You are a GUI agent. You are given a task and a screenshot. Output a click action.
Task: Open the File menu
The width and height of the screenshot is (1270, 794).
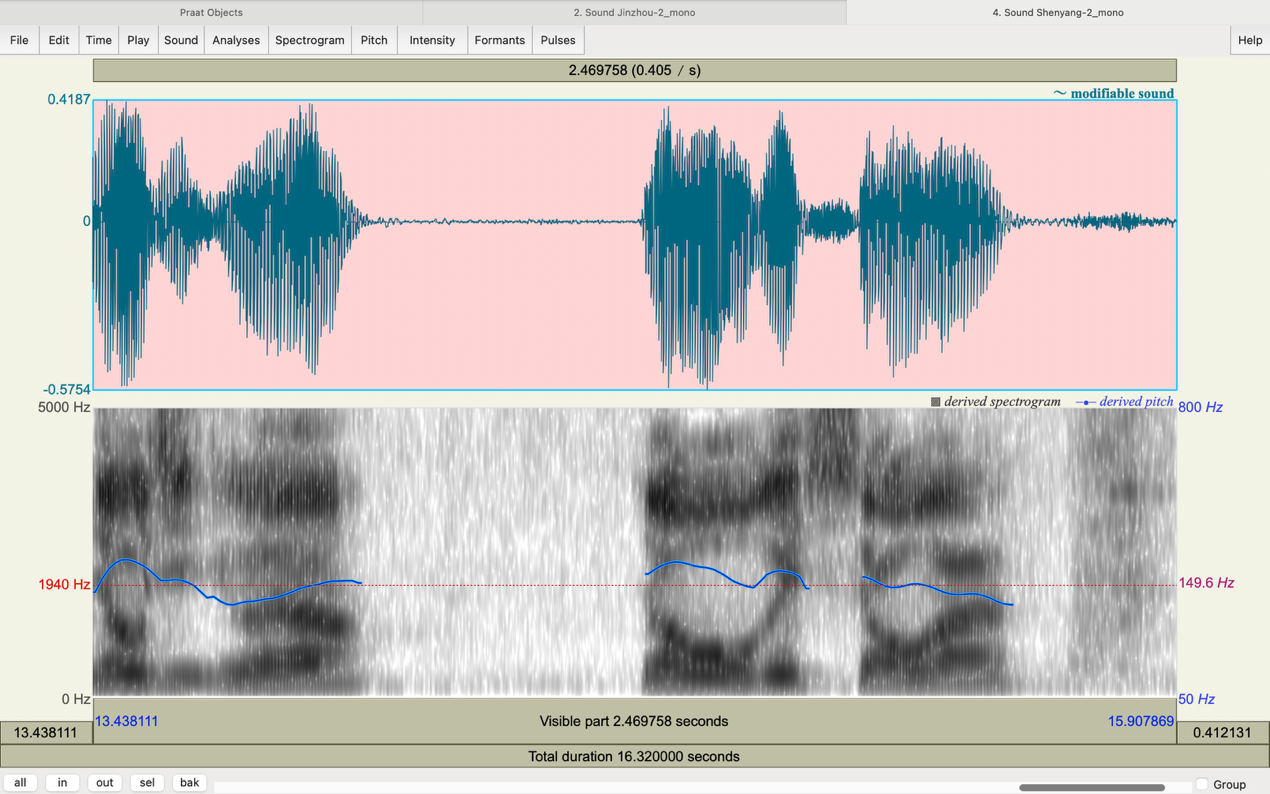pyautogui.click(x=19, y=40)
